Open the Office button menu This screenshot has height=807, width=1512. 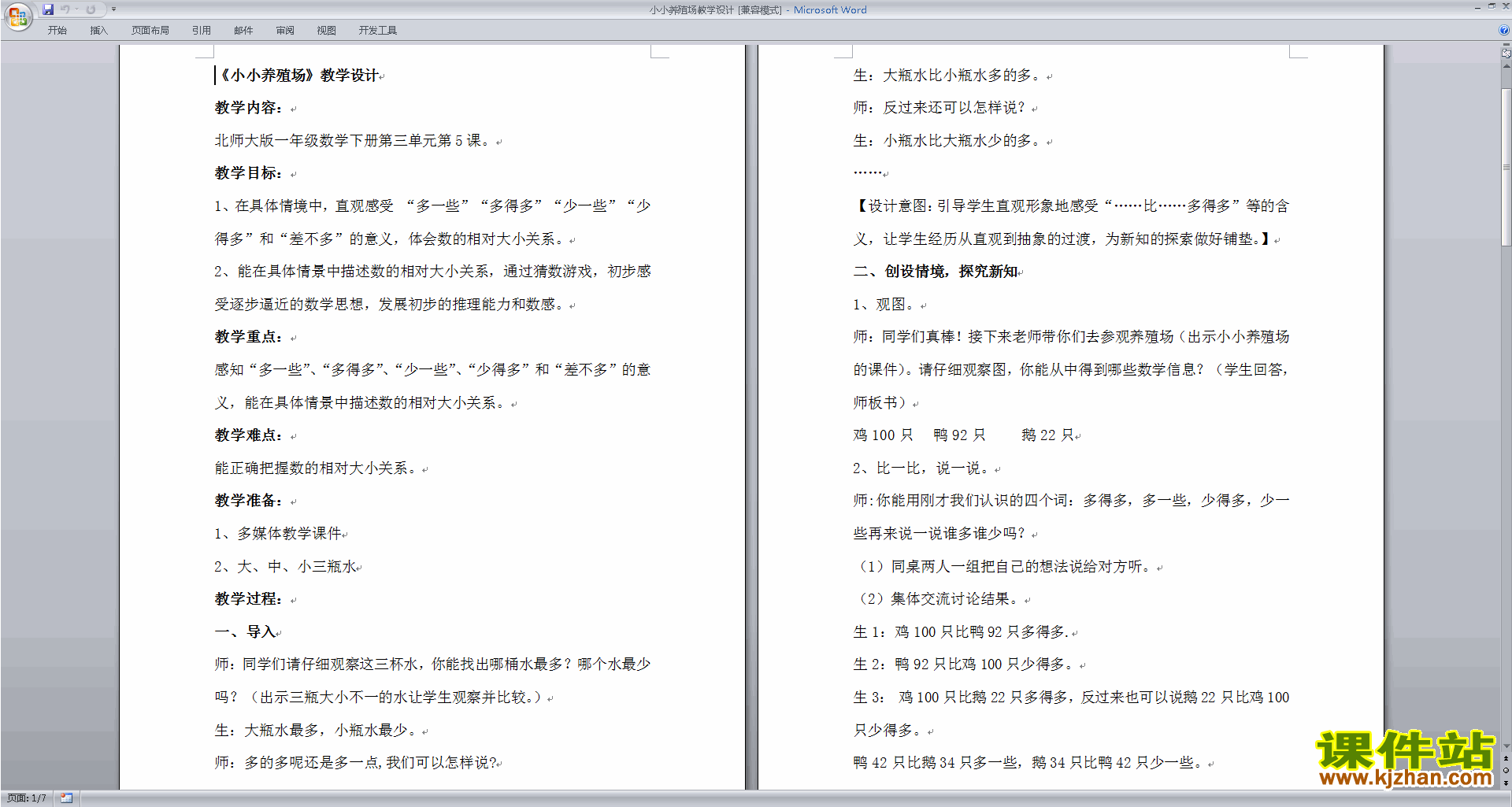click(17, 16)
